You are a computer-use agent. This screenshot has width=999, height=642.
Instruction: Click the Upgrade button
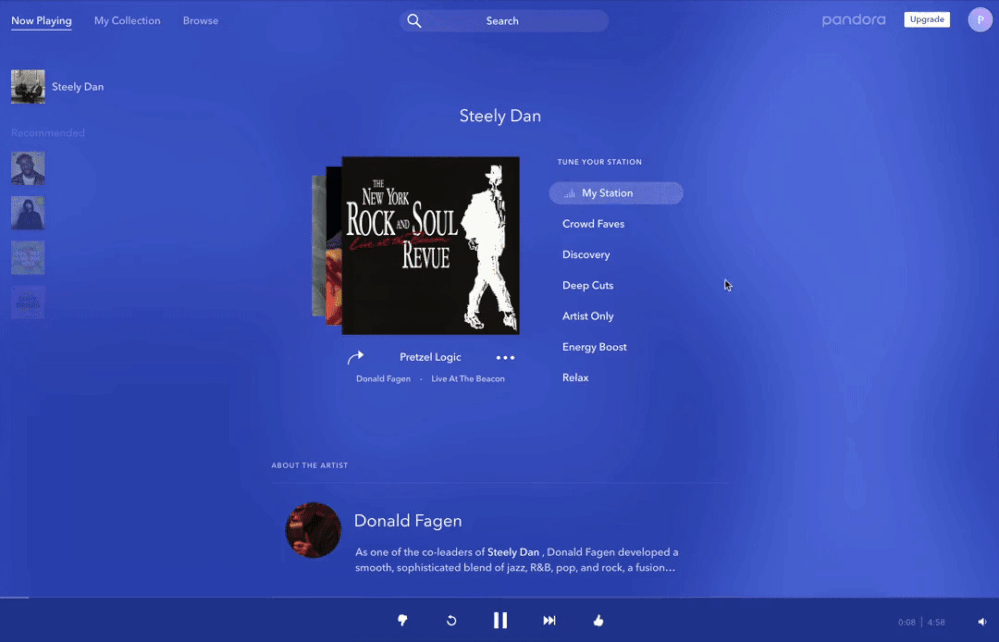926,20
